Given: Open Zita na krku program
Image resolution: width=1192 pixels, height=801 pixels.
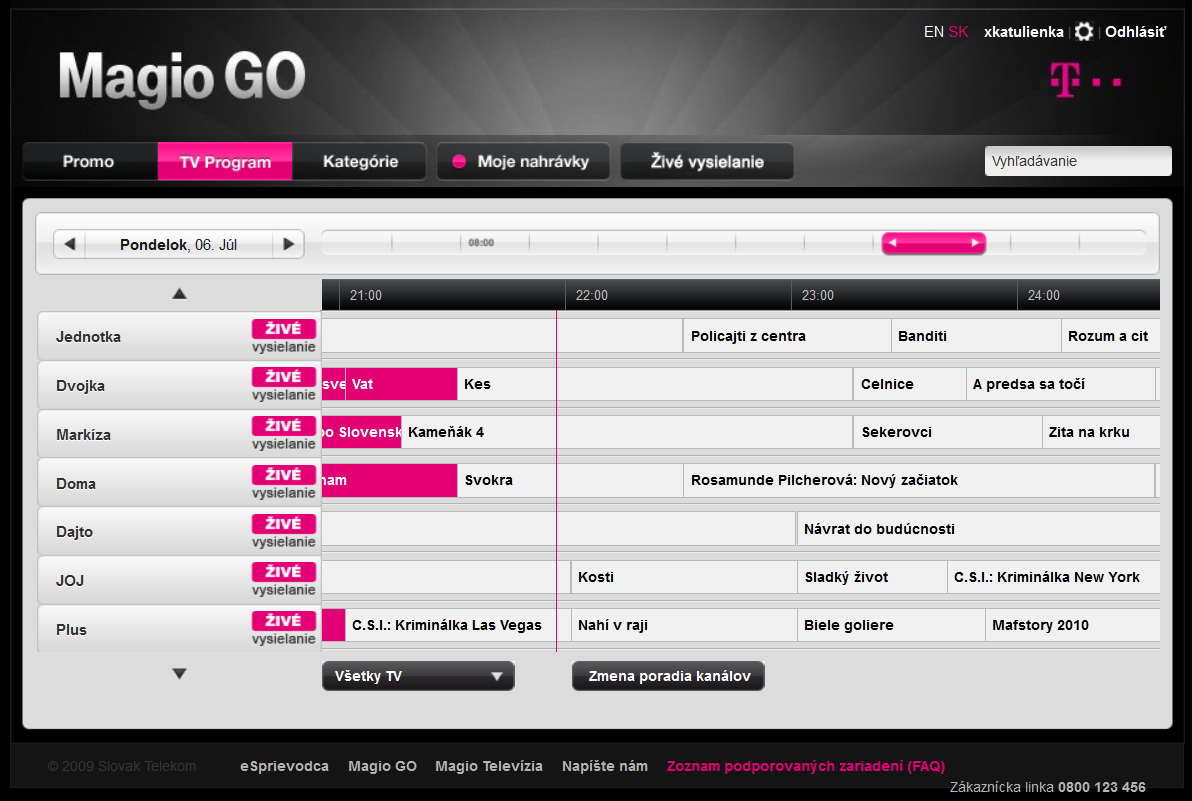Looking at the screenshot, I should click(x=1102, y=432).
